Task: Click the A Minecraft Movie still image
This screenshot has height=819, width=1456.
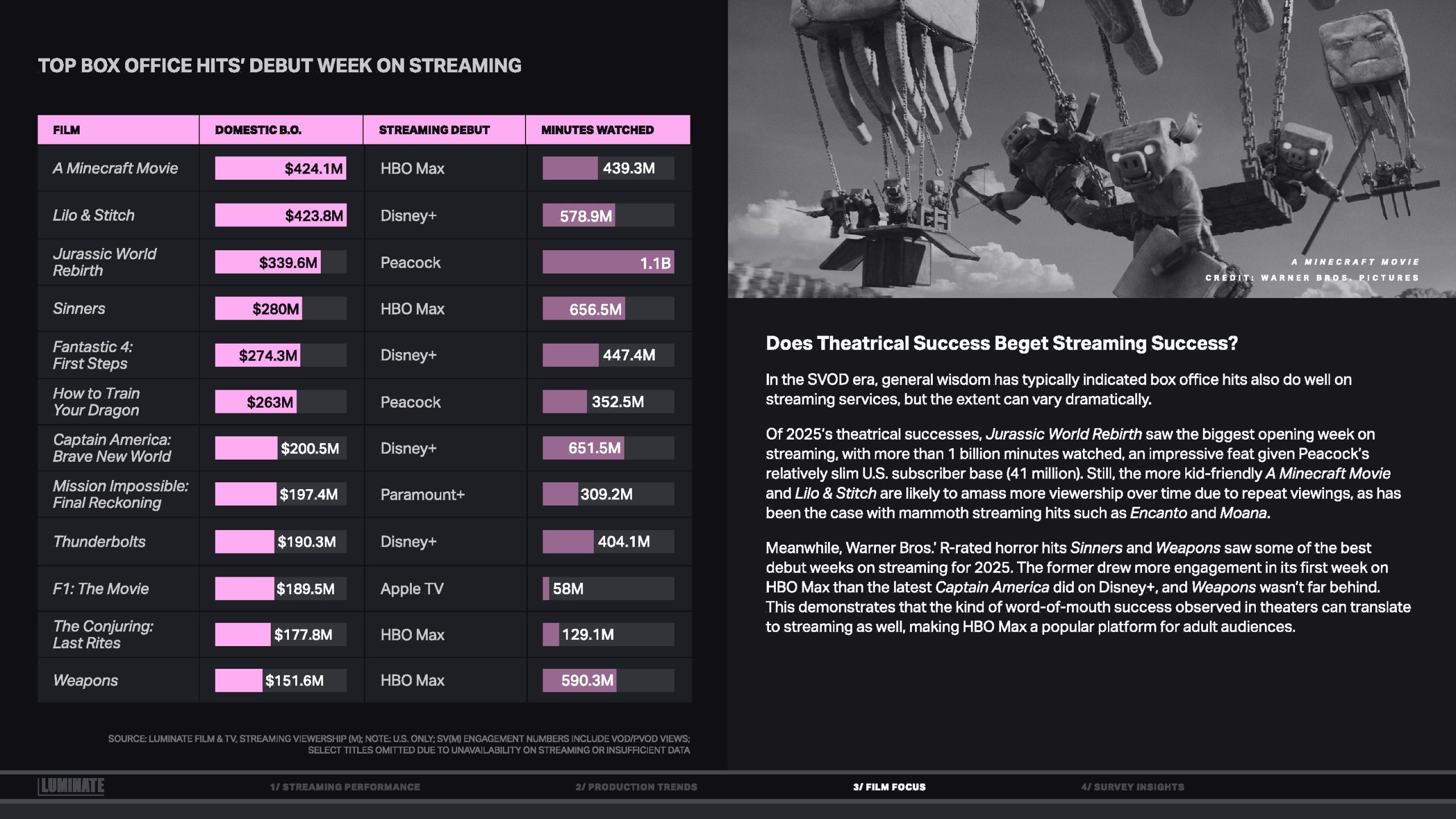Action: pos(1091,148)
